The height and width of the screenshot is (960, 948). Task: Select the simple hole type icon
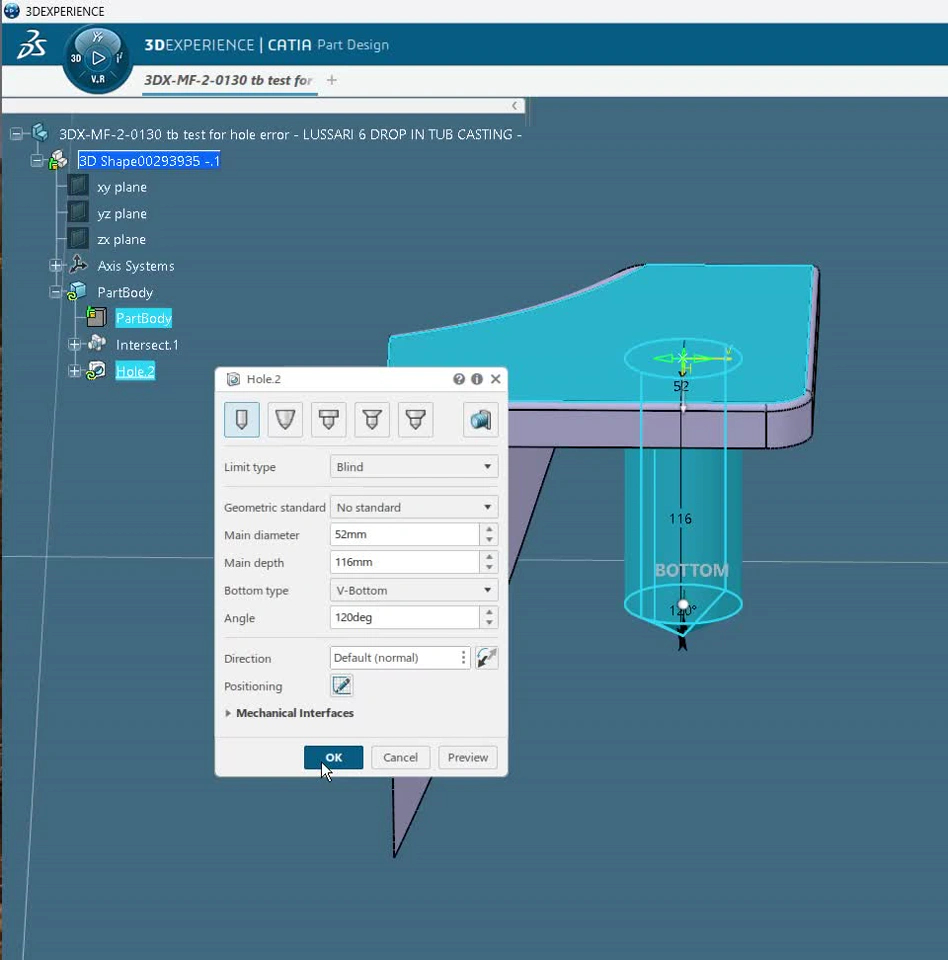coord(242,420)
